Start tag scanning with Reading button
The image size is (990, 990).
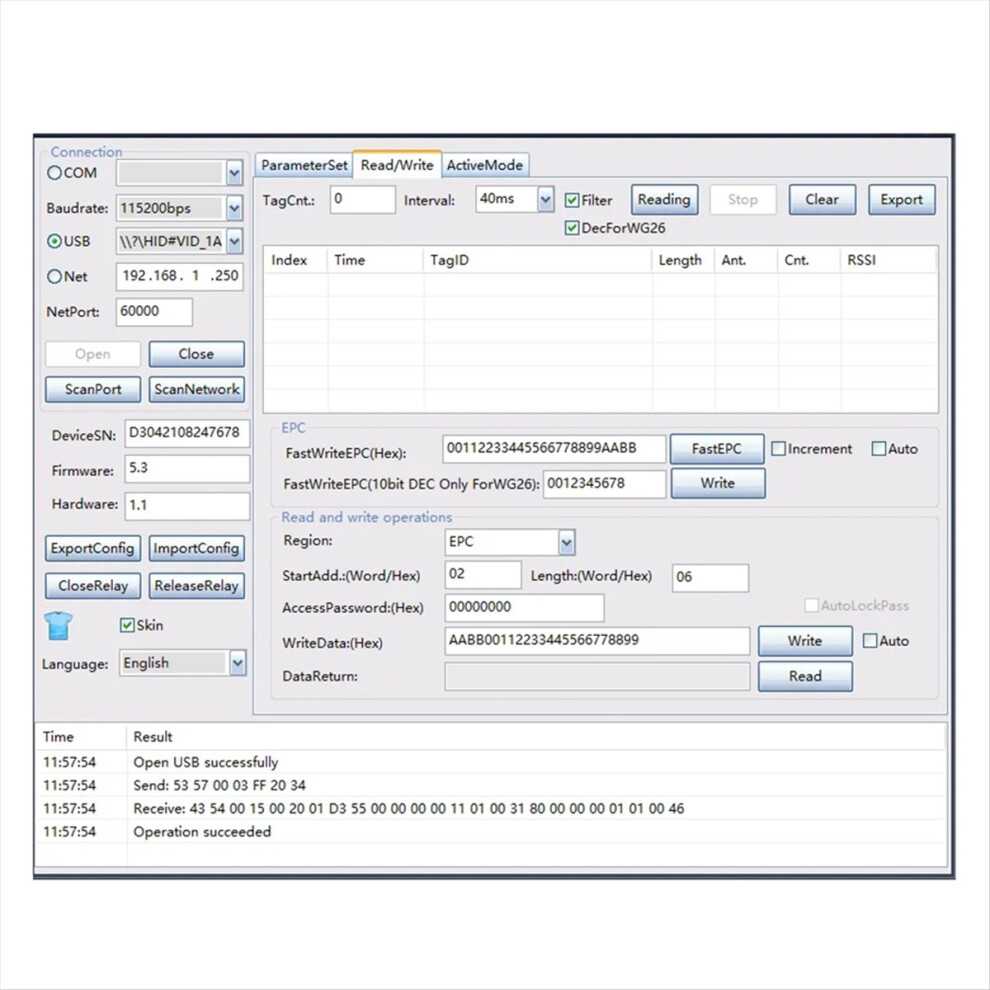tap(664, 200)
